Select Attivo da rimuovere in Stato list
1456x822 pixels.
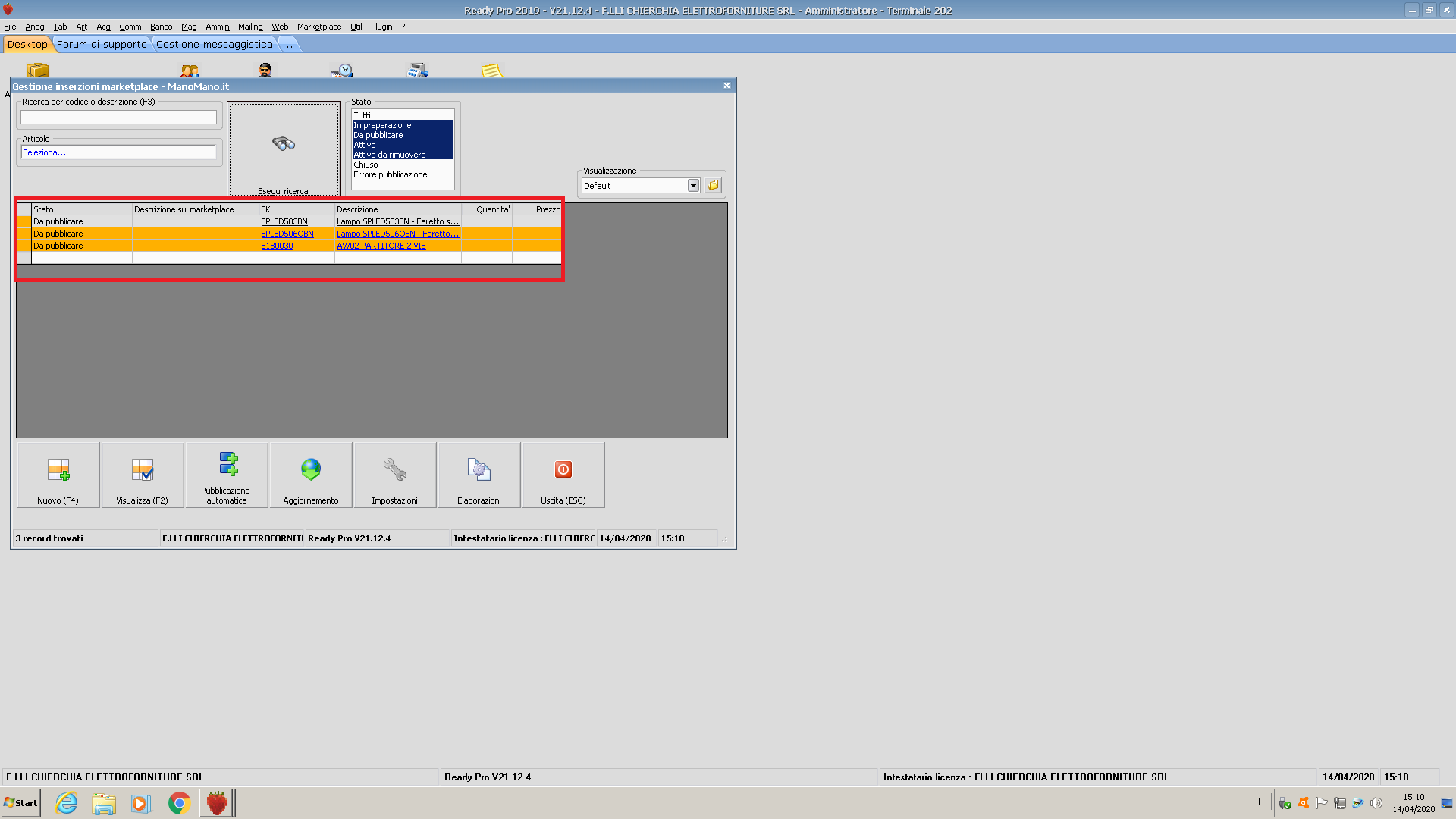pos(403,155)
